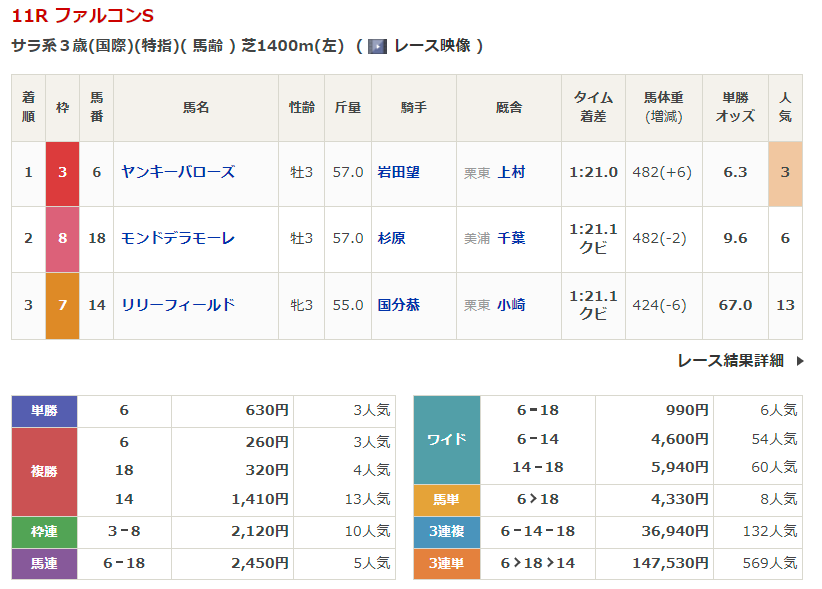Click the 3連単 bet type label
Viewport: 822px width, 589px height.
point(447,564)
